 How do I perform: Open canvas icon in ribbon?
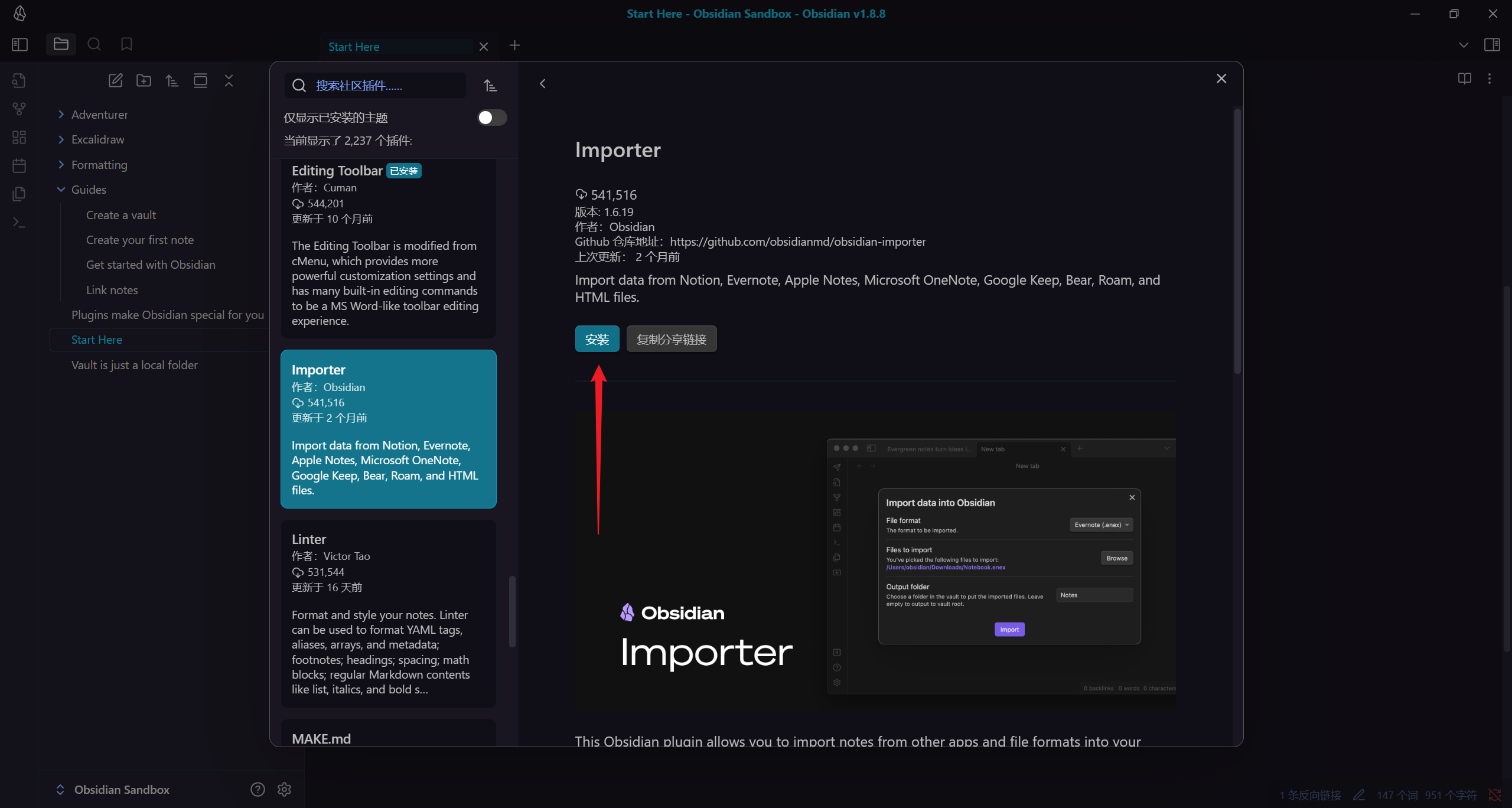coord(19,137)
